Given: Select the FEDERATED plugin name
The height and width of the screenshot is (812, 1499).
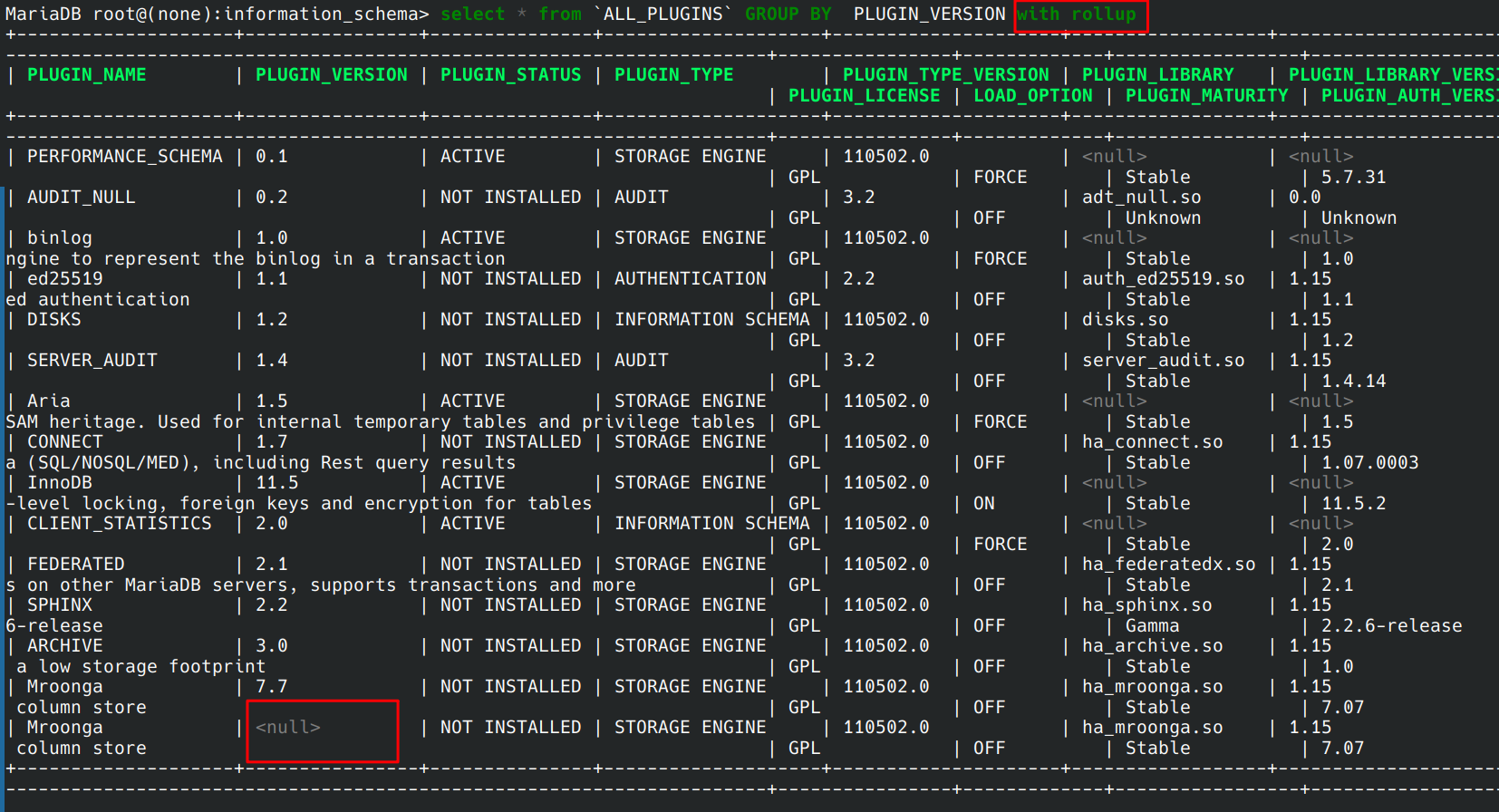Looking at the screenshot, I should click(x=76, y=565).
